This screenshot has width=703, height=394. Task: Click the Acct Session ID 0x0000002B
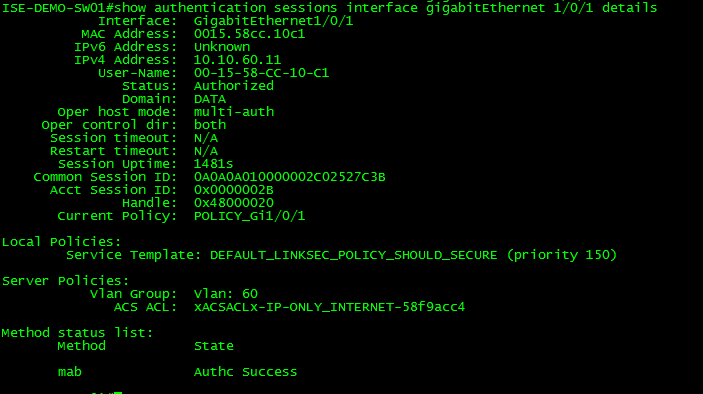tap(234, 190)
